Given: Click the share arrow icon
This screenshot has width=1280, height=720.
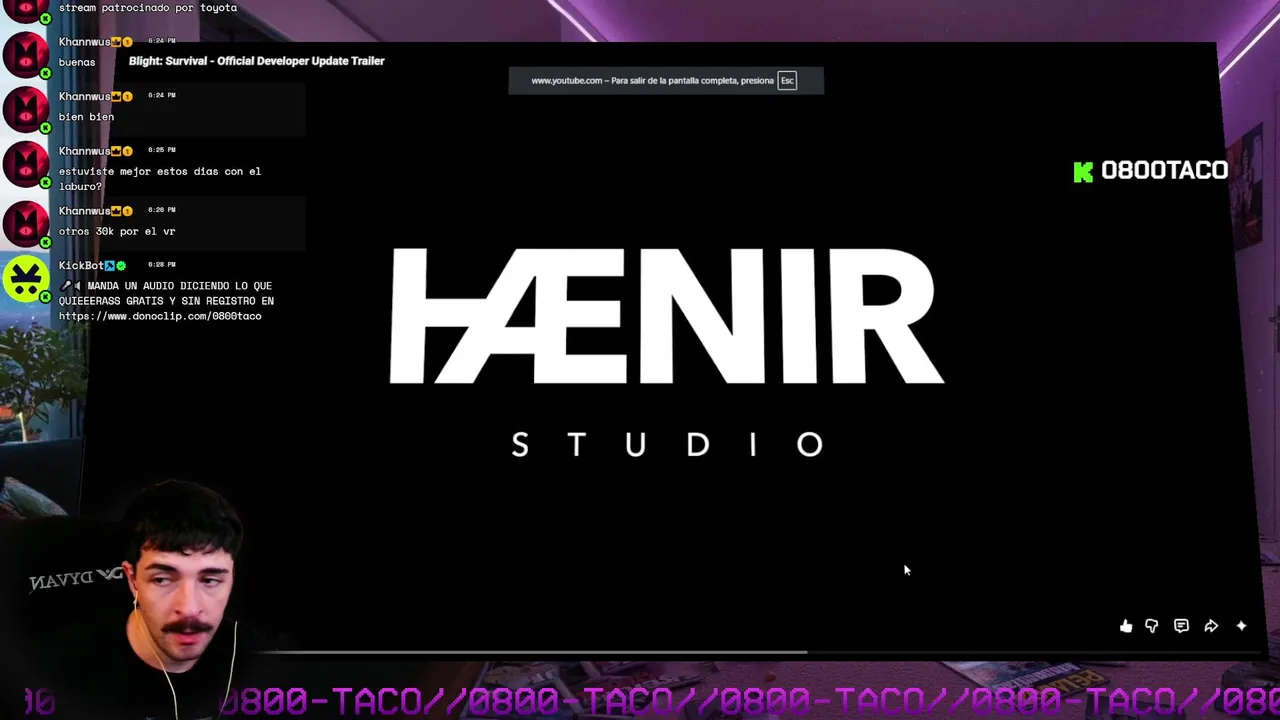Looking at the screenshot, I should [1211, 626].
